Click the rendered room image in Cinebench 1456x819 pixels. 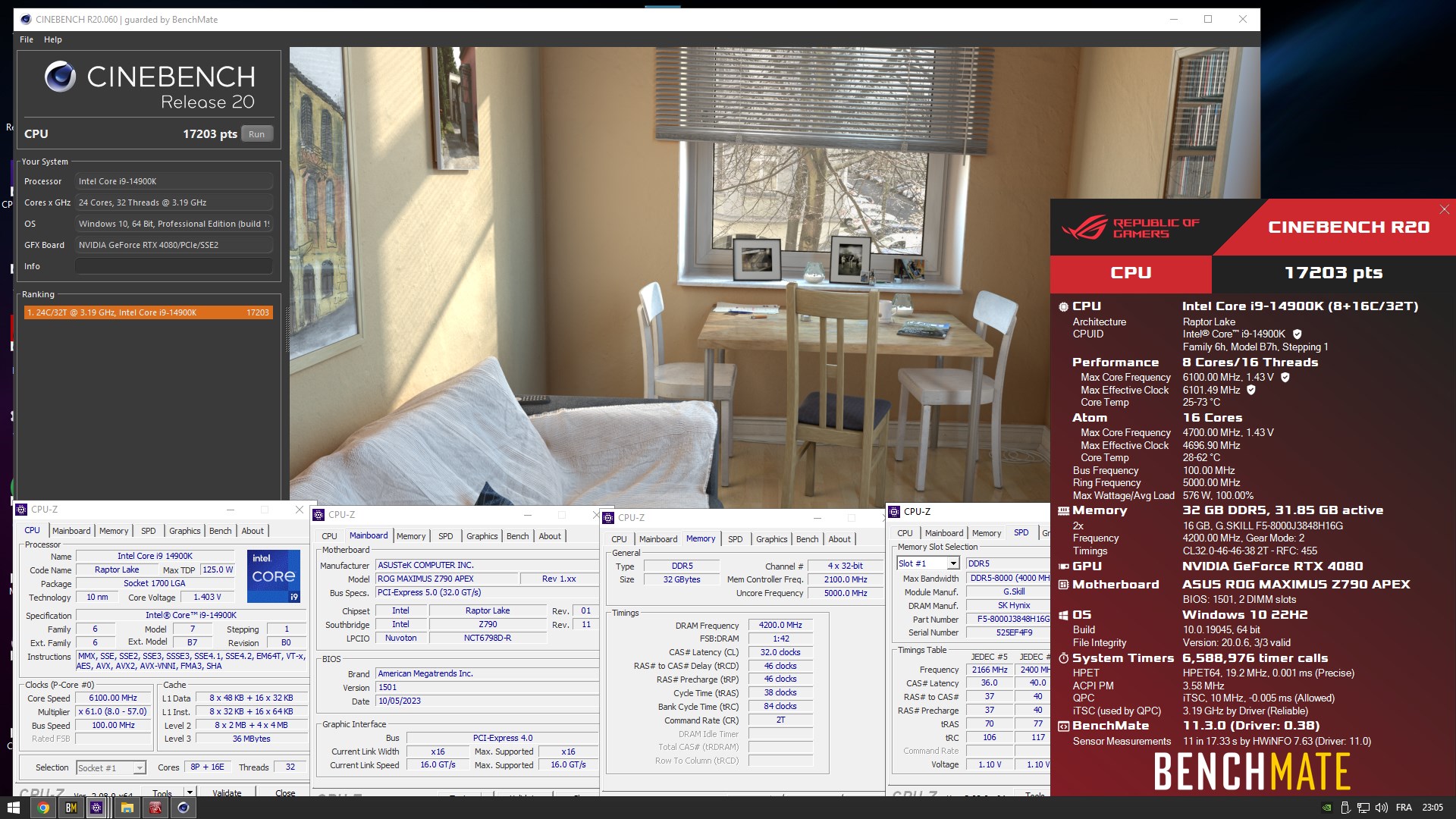[774, 277]
